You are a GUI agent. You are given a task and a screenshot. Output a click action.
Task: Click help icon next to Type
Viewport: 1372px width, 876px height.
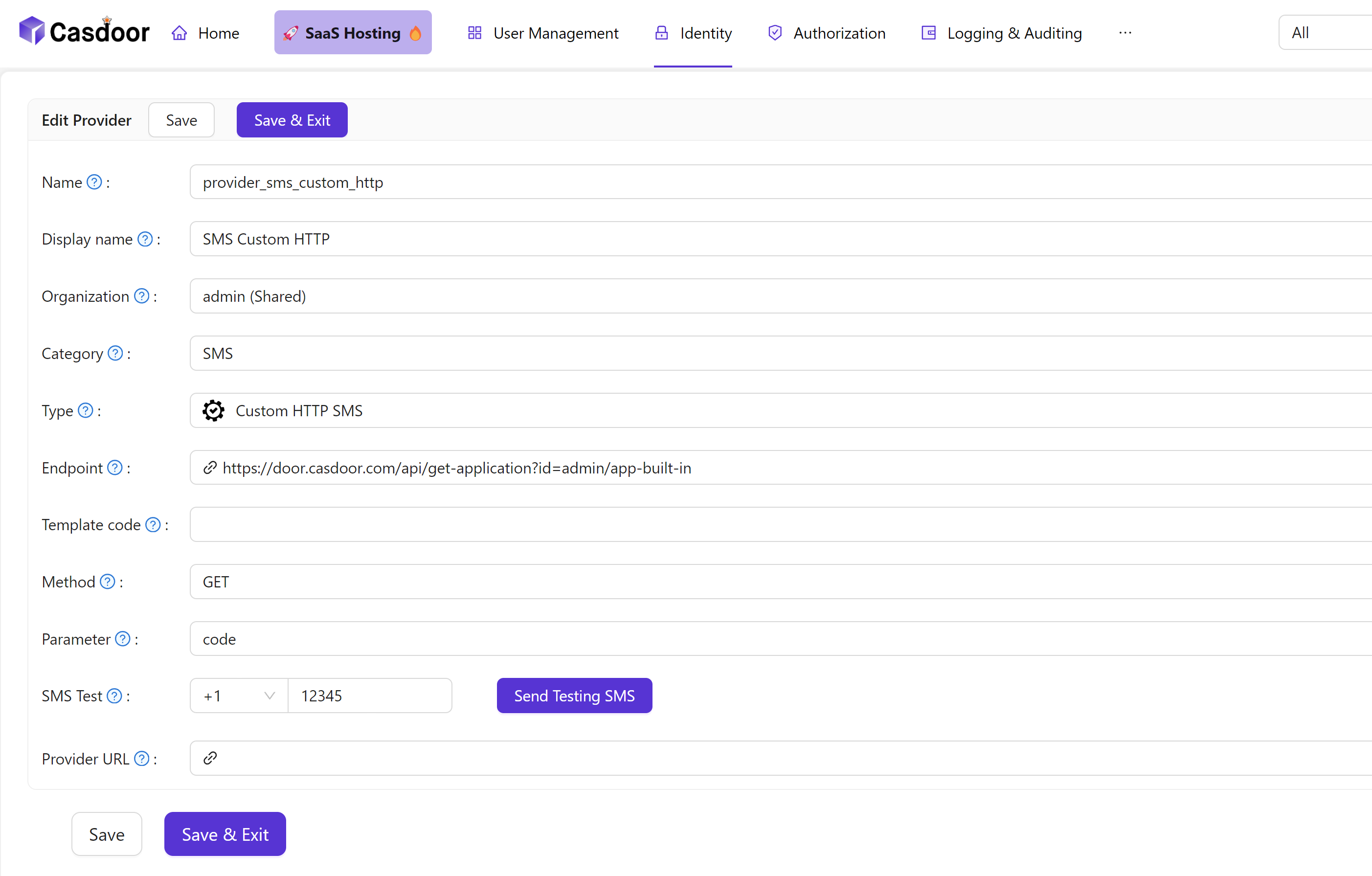tap(86, 411)
